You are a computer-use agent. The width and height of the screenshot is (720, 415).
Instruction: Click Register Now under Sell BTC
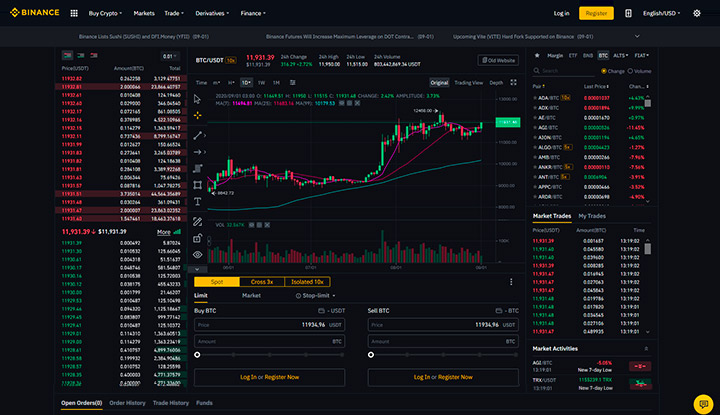(455, 377)
